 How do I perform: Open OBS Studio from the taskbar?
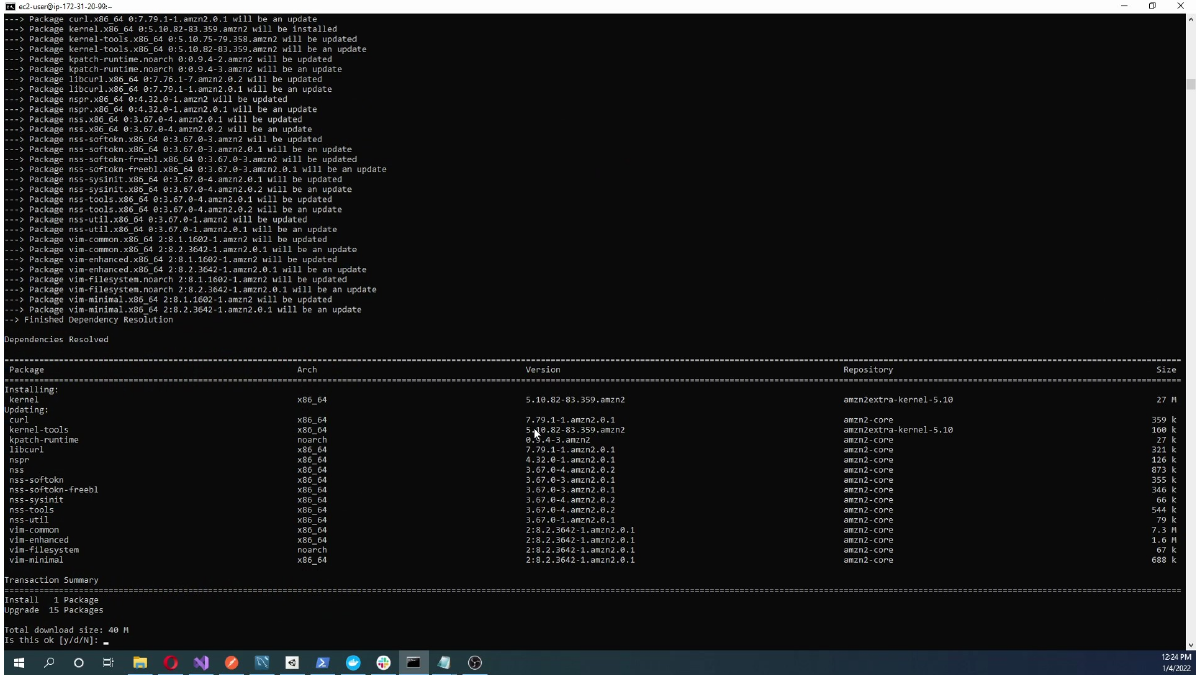(475, 662)
